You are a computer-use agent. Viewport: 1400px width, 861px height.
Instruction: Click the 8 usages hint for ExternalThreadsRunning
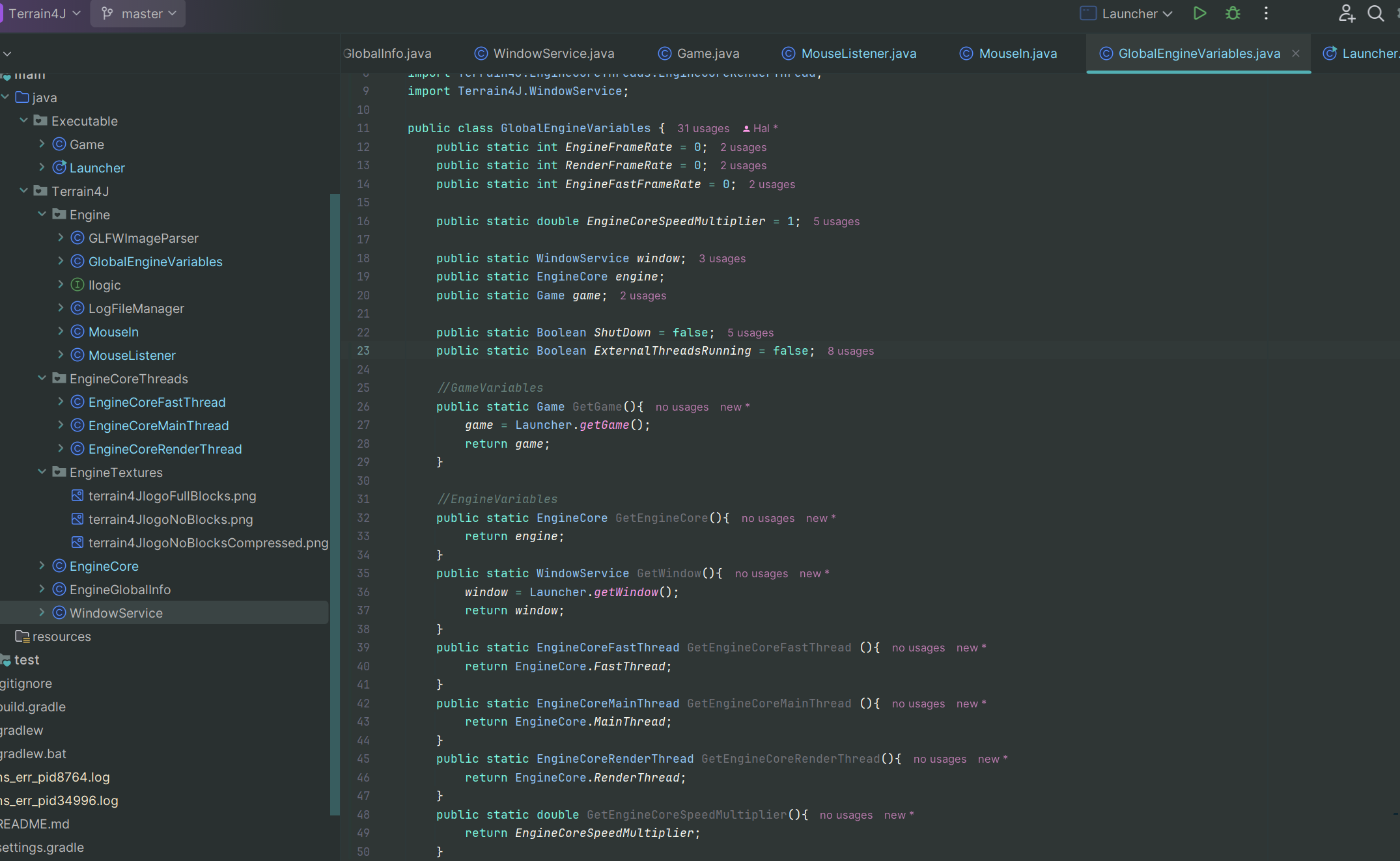point(850,351)
